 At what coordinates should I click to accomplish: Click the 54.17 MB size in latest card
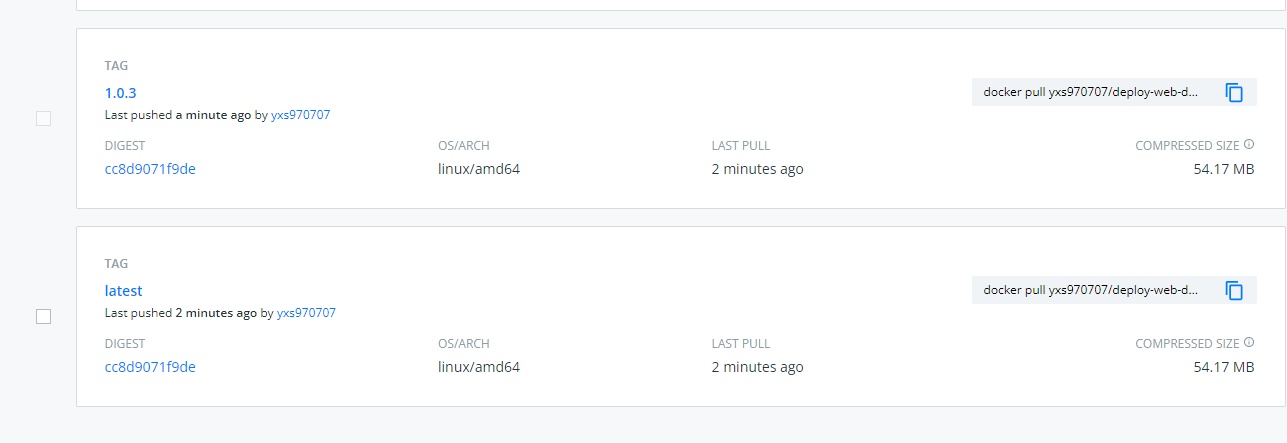(x=1223, y=367)
